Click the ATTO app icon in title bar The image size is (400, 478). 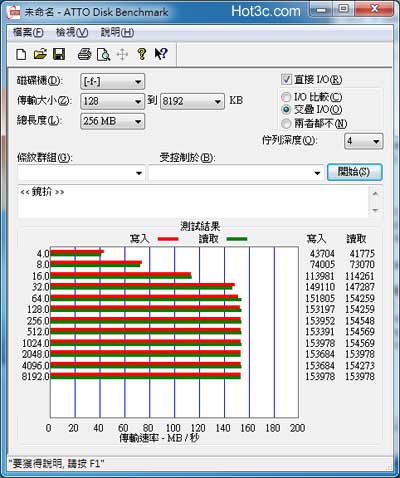click(x=14, y=13)
